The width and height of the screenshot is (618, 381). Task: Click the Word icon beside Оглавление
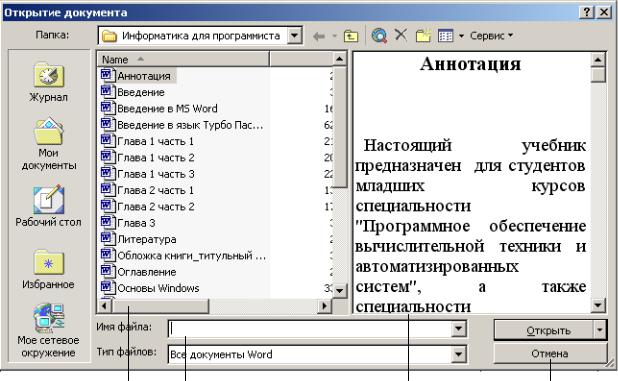coord(107,271)
